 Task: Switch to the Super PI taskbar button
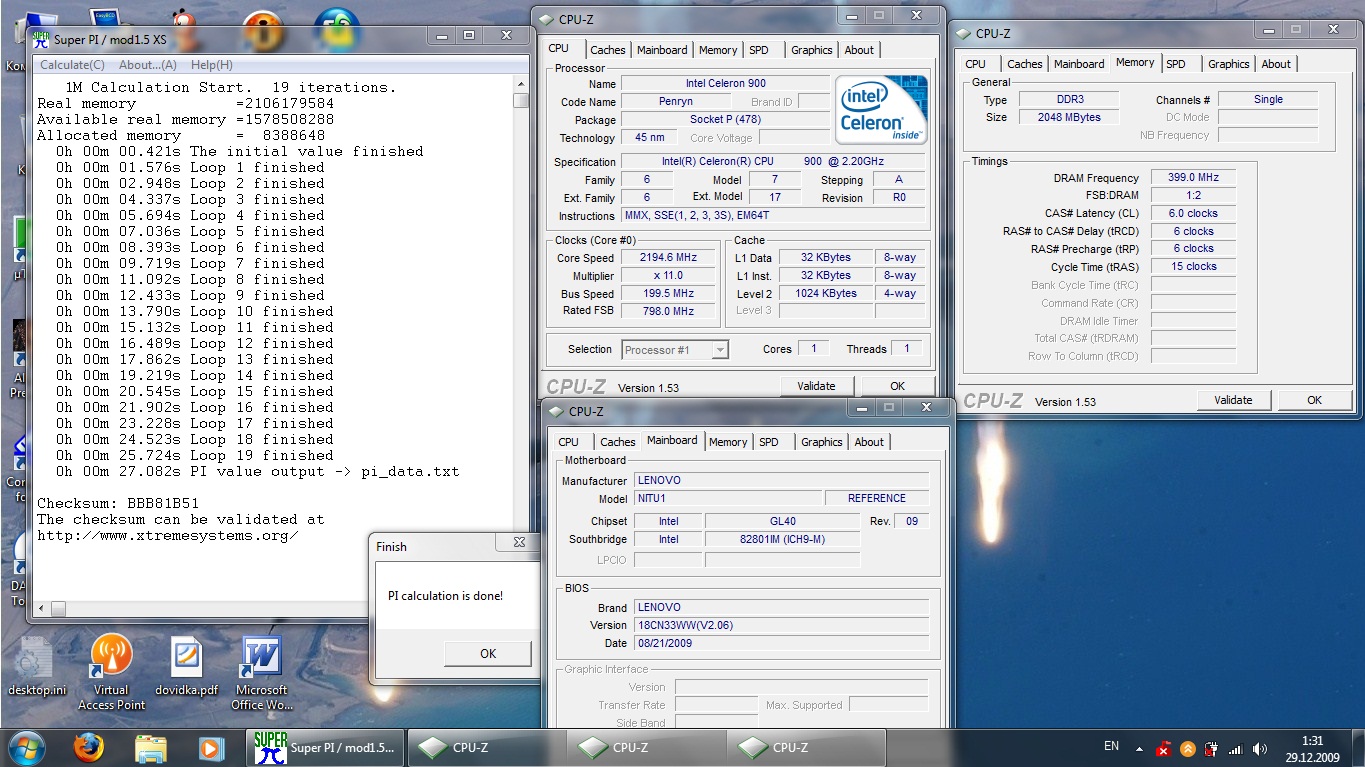click(326, 747)
